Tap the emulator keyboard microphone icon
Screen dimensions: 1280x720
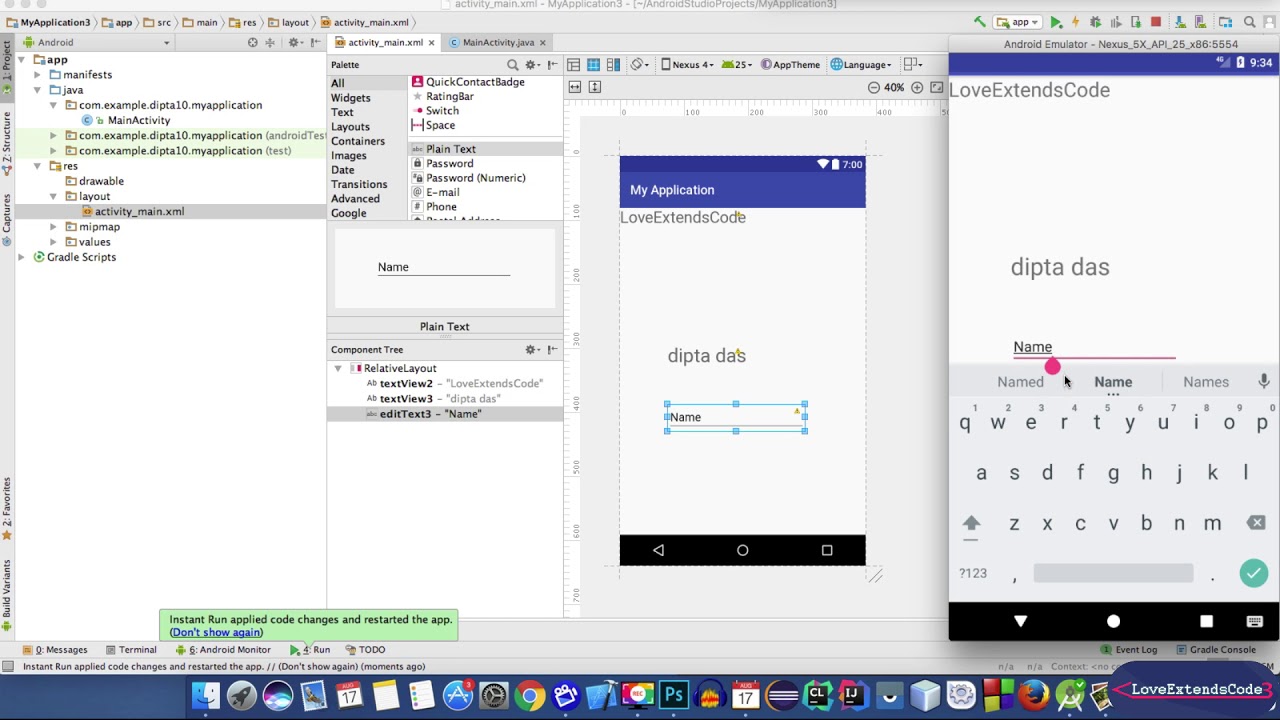point(1264,381)
